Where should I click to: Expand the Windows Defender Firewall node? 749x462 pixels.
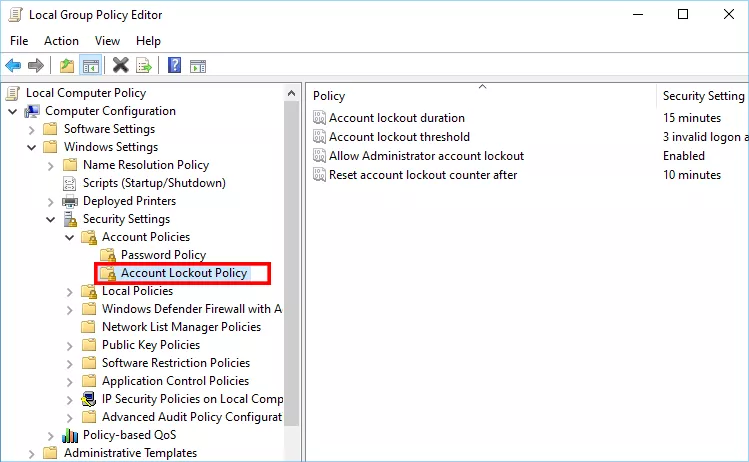(x=70, y=310)
